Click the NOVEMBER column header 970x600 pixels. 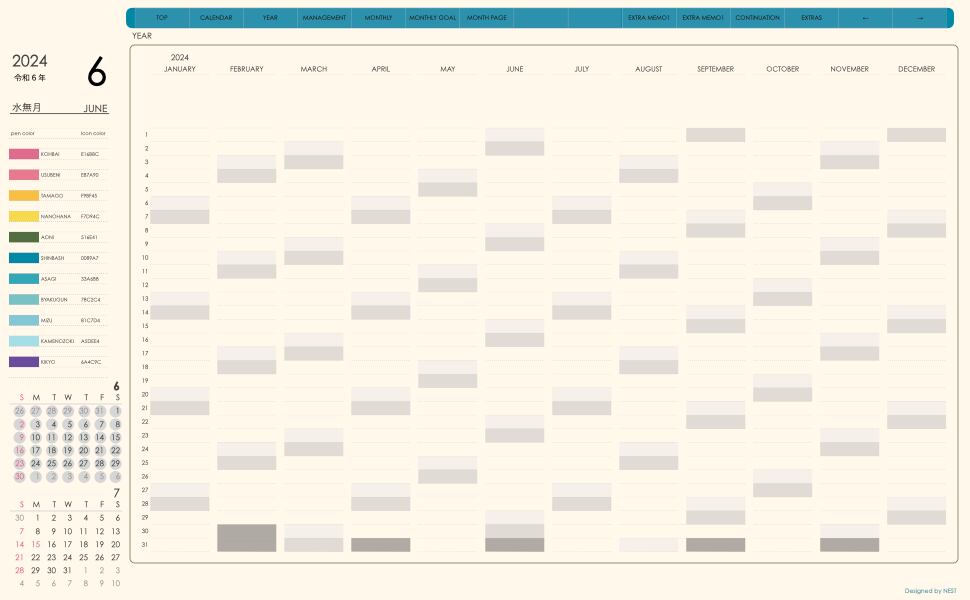point(849,69)
